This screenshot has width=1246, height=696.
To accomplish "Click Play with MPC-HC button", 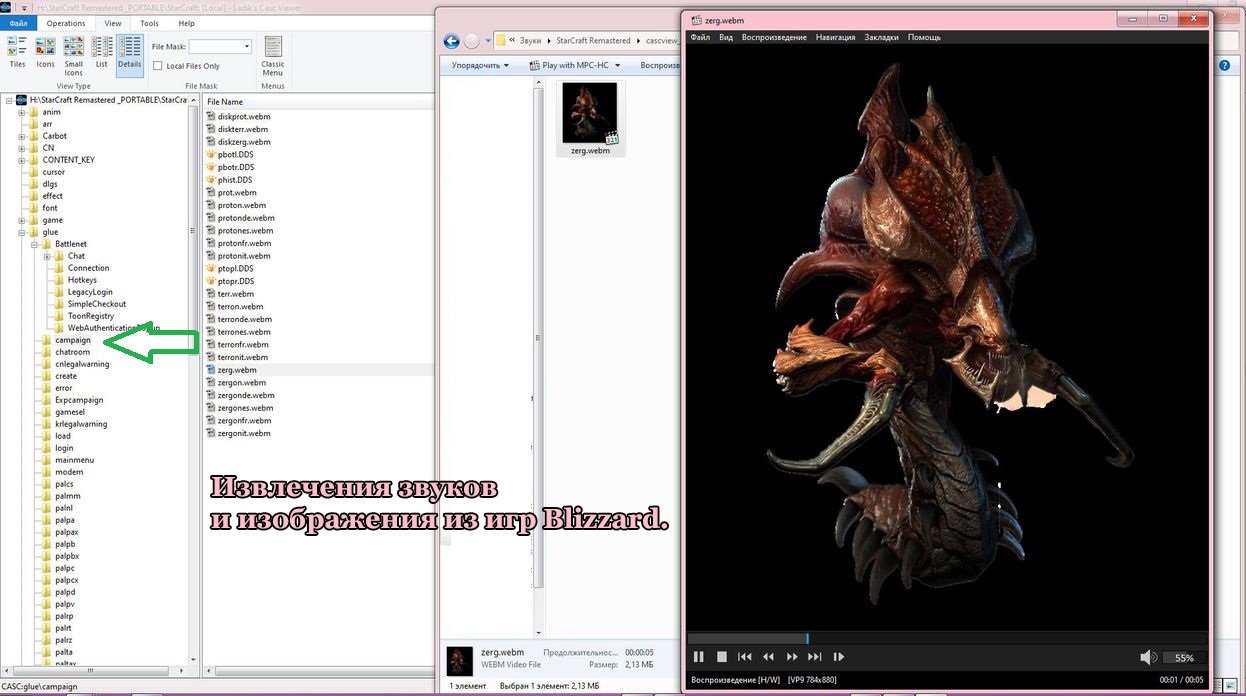I will point(575,66).
